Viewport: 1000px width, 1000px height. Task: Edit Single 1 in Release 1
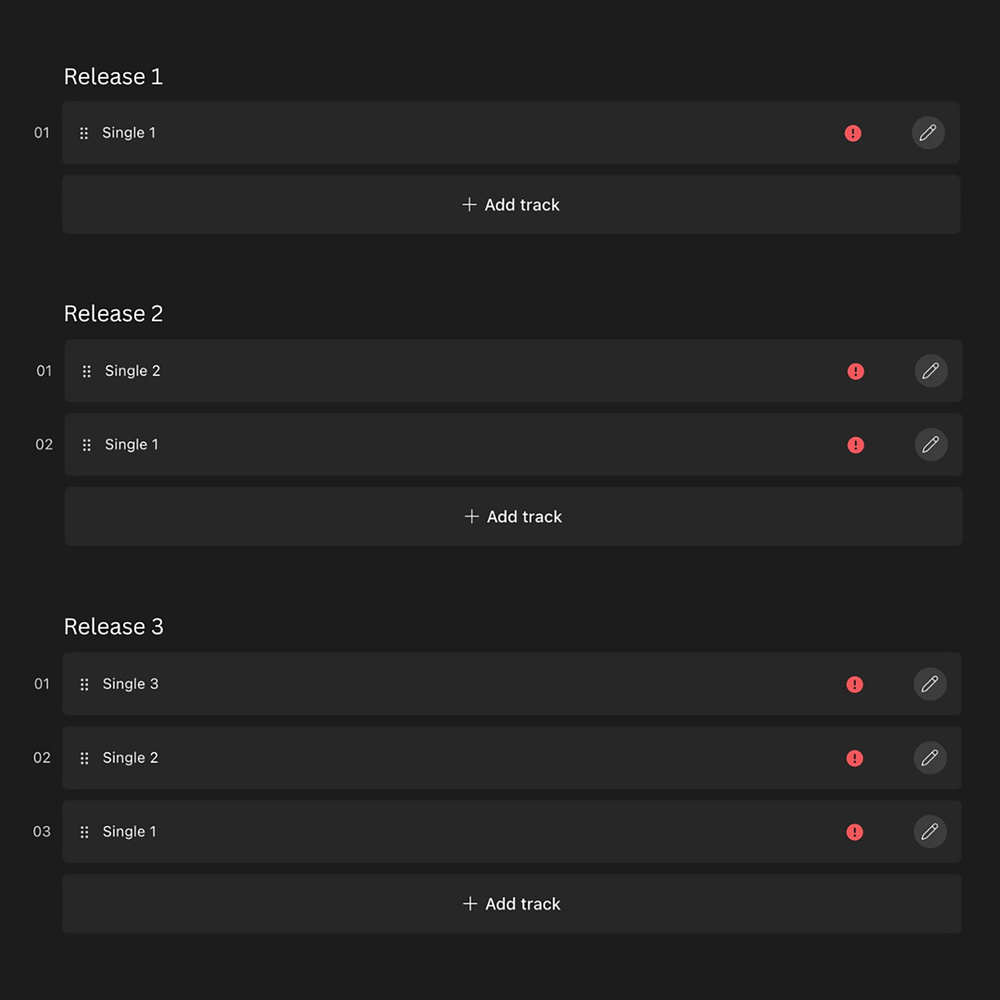(x=928, y=133)
